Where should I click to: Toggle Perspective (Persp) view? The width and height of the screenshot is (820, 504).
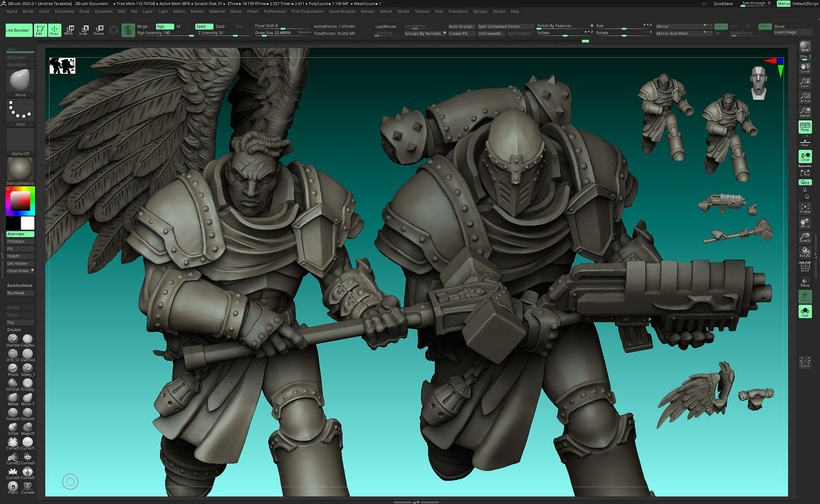tap(805, 127)
